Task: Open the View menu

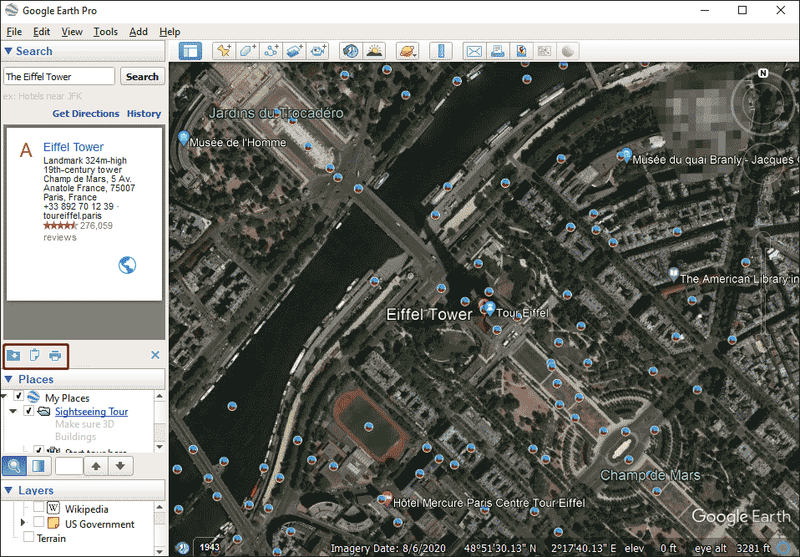Action: (72, 32)
